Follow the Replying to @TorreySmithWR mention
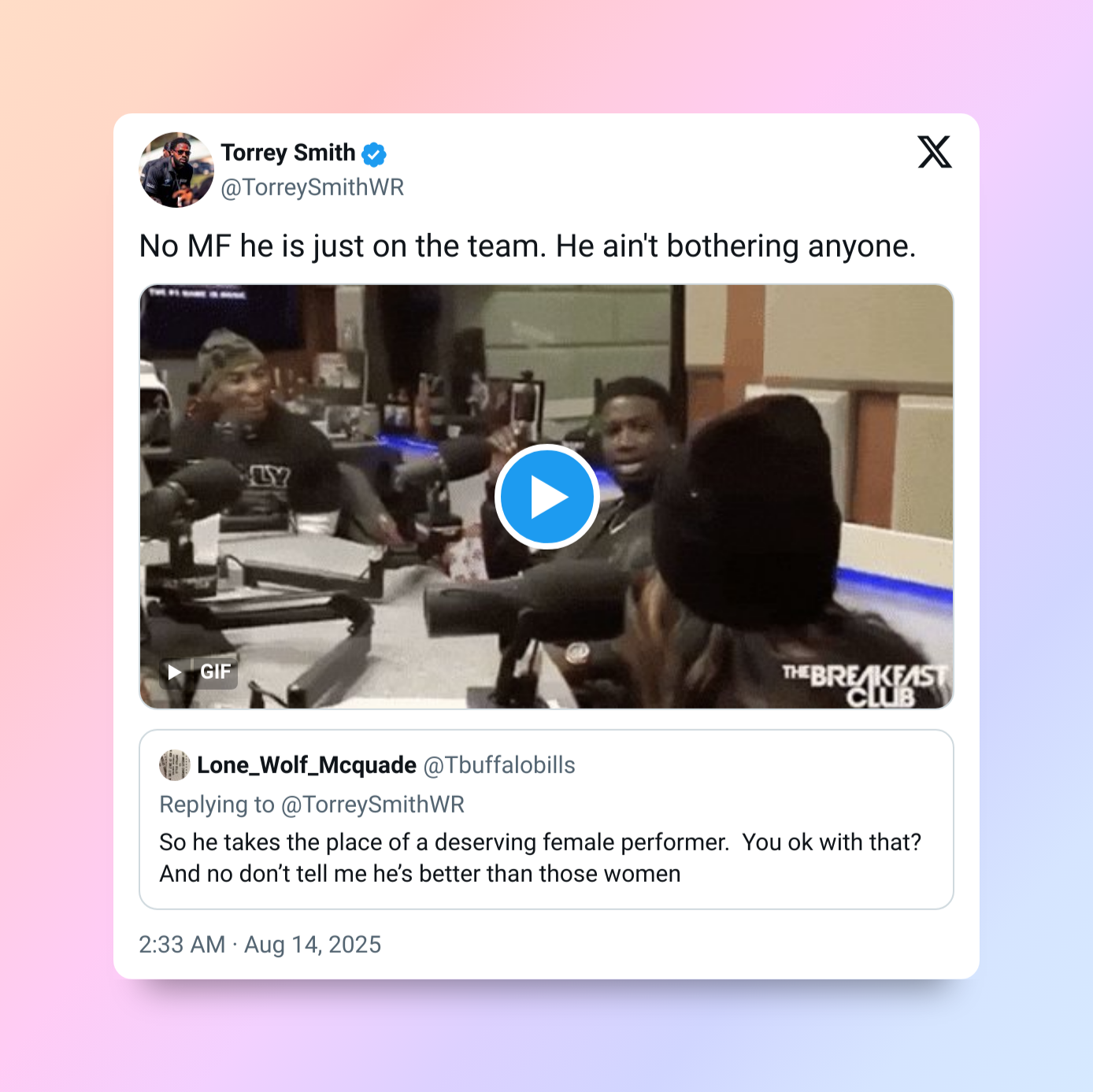 coord(312,805)
